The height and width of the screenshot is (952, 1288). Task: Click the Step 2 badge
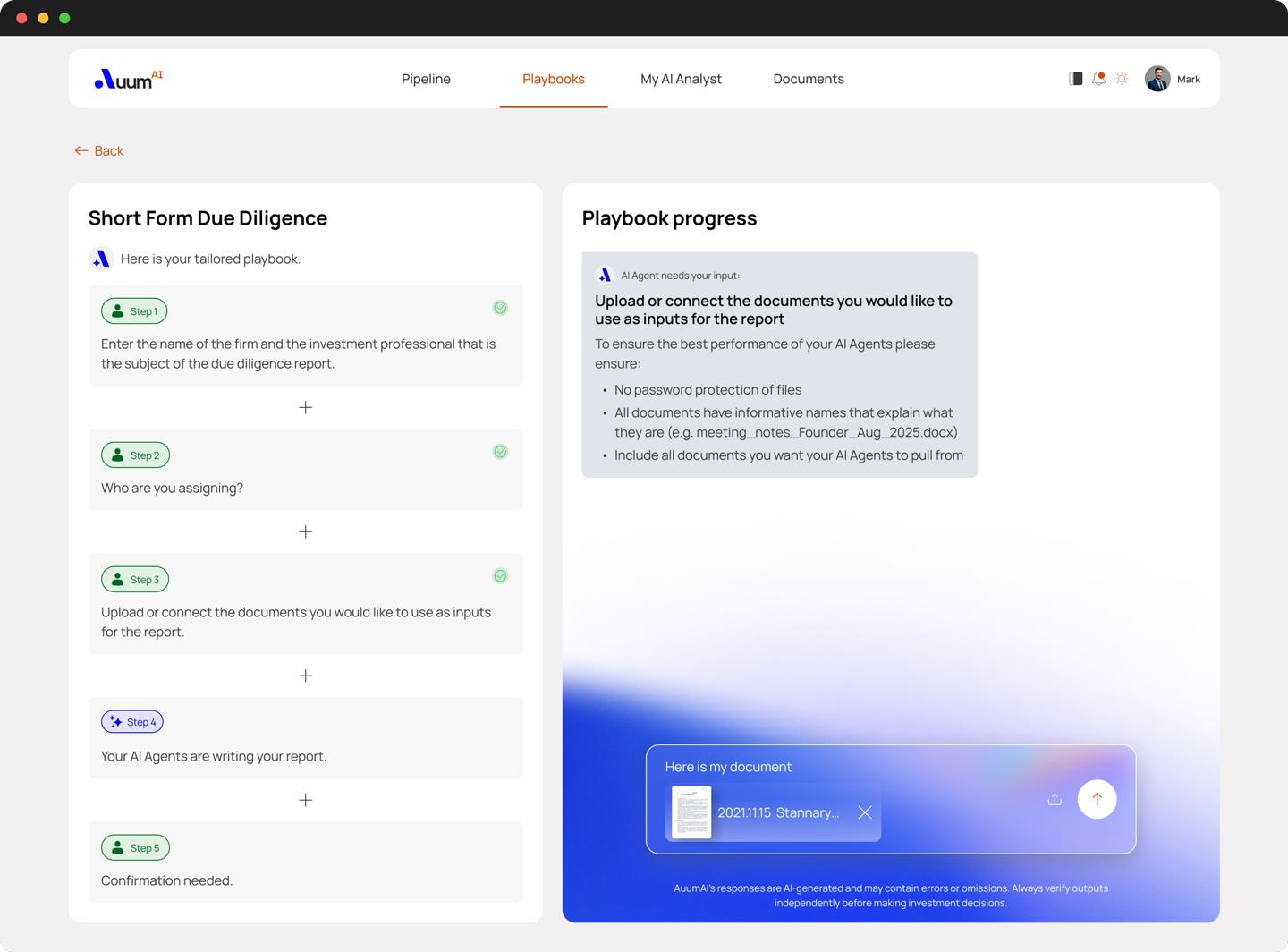[135, 455]
